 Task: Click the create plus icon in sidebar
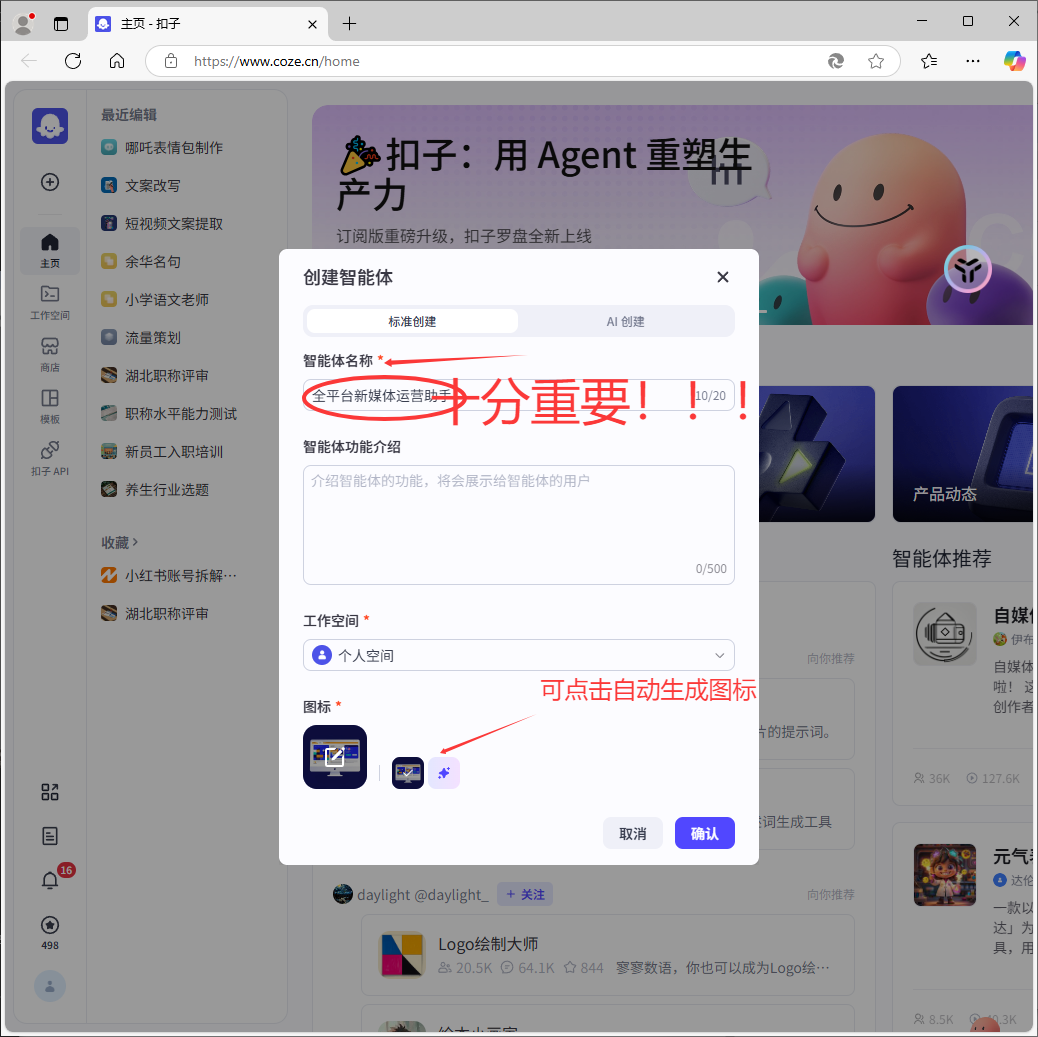click(50, 182)
